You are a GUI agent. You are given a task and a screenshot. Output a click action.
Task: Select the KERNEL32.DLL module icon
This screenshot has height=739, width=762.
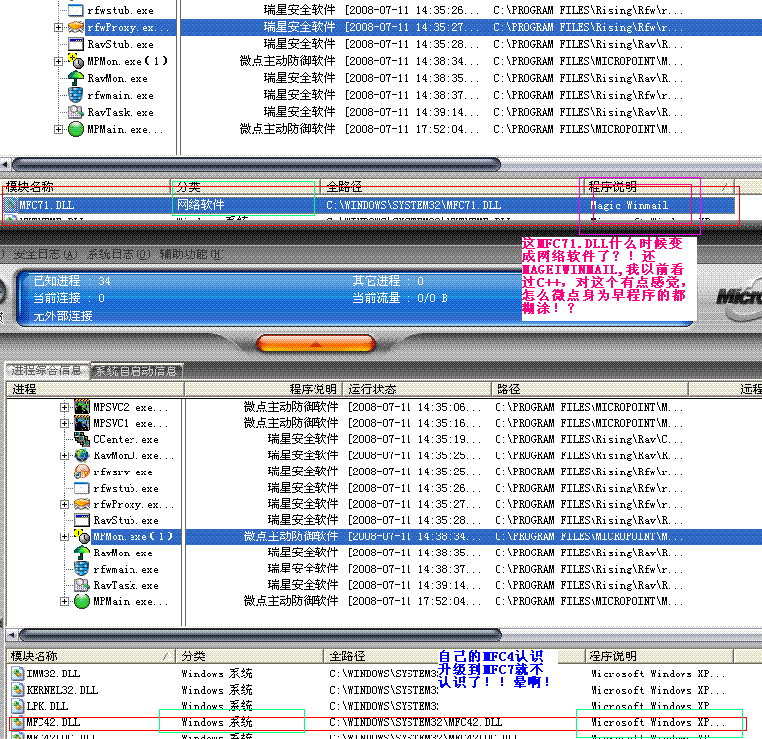click(x=17, y=690)
